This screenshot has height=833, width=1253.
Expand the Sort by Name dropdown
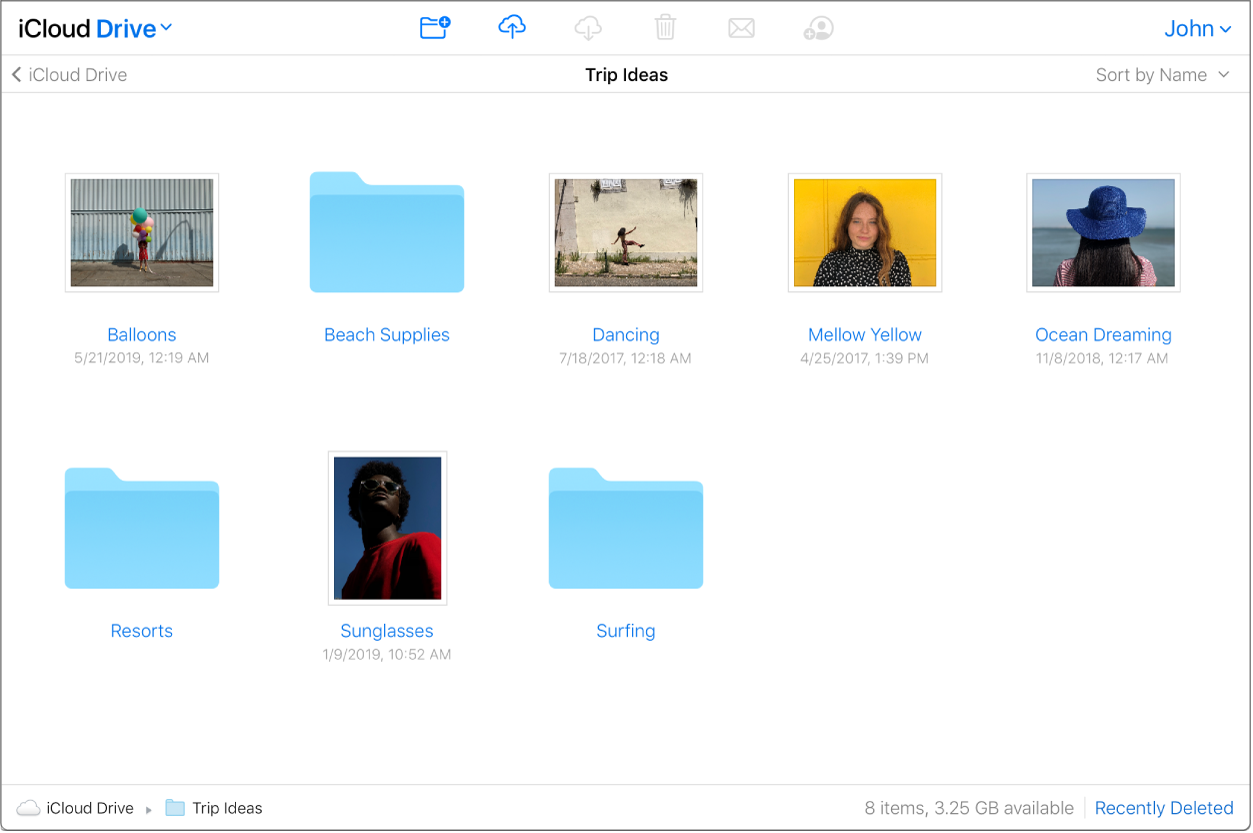pos(1162,75)
